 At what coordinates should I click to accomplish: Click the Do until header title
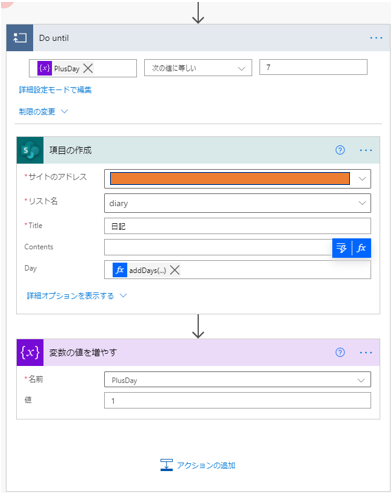click(54, 38)
